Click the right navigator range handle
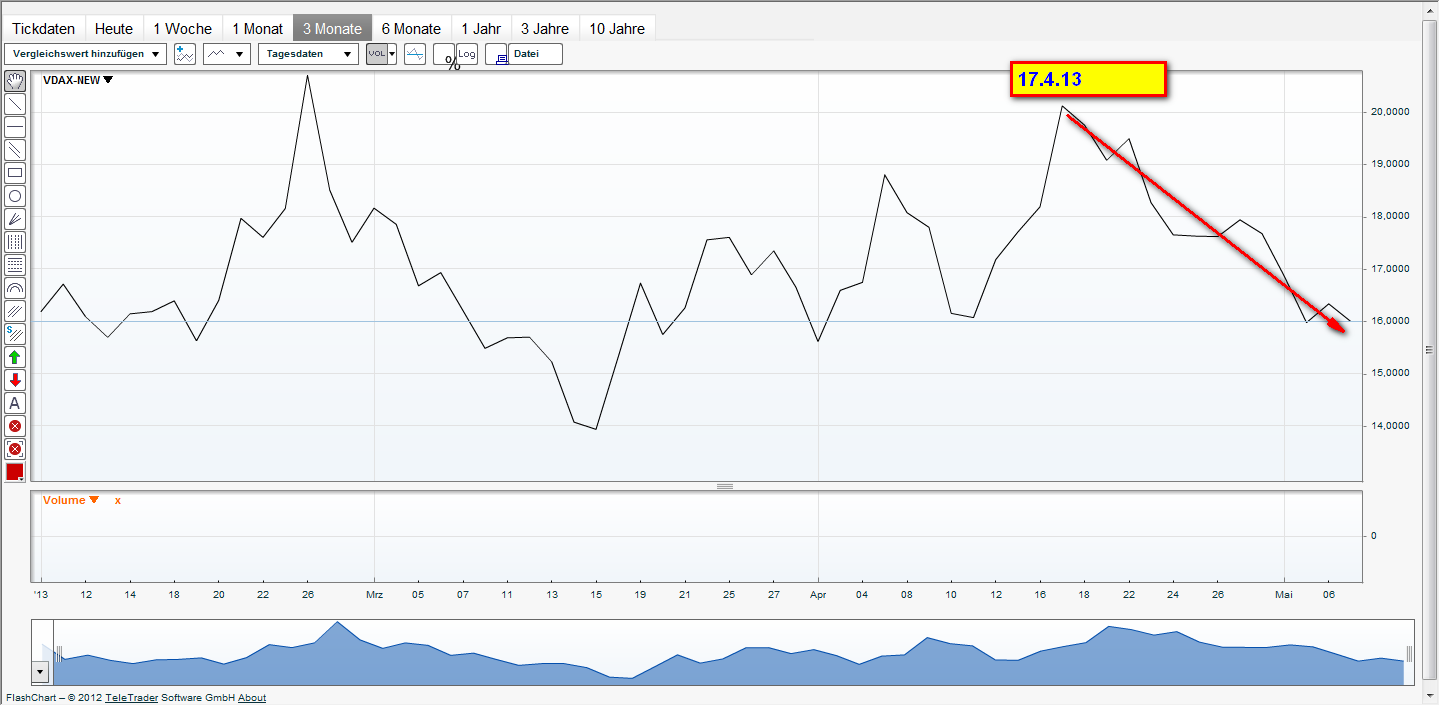Viewport: 1440px width, 706px height. click(x=1408, y=653)
